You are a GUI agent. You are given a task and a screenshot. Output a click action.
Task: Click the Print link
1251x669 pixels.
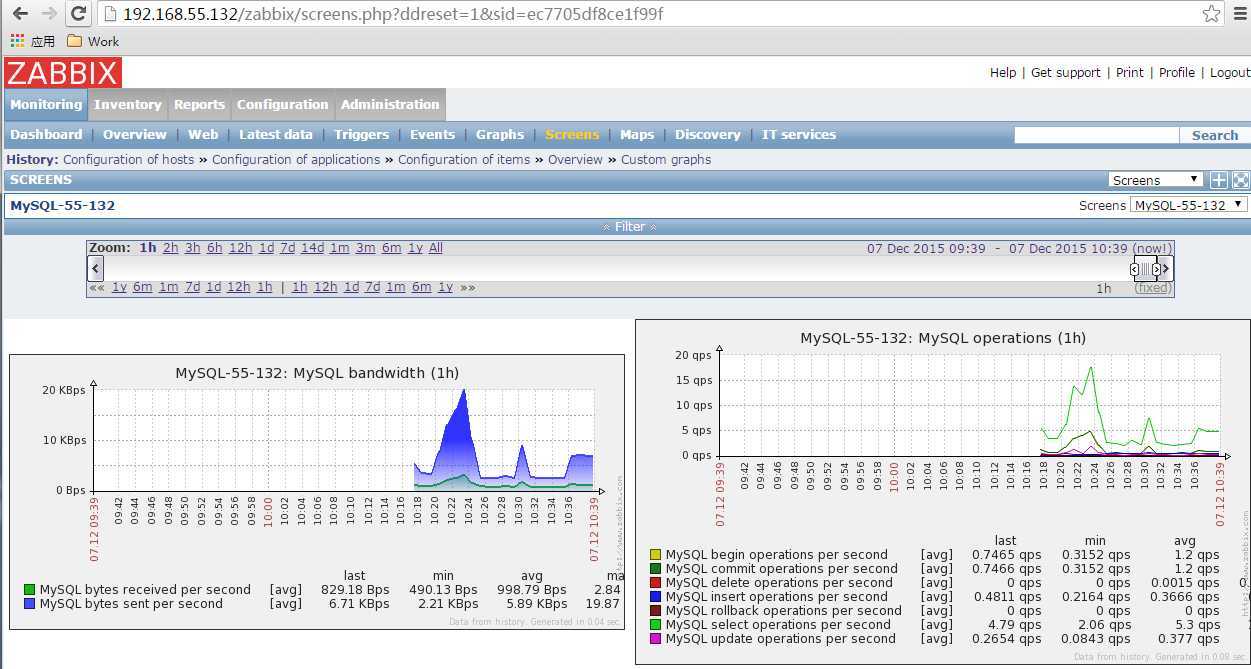1130,72
